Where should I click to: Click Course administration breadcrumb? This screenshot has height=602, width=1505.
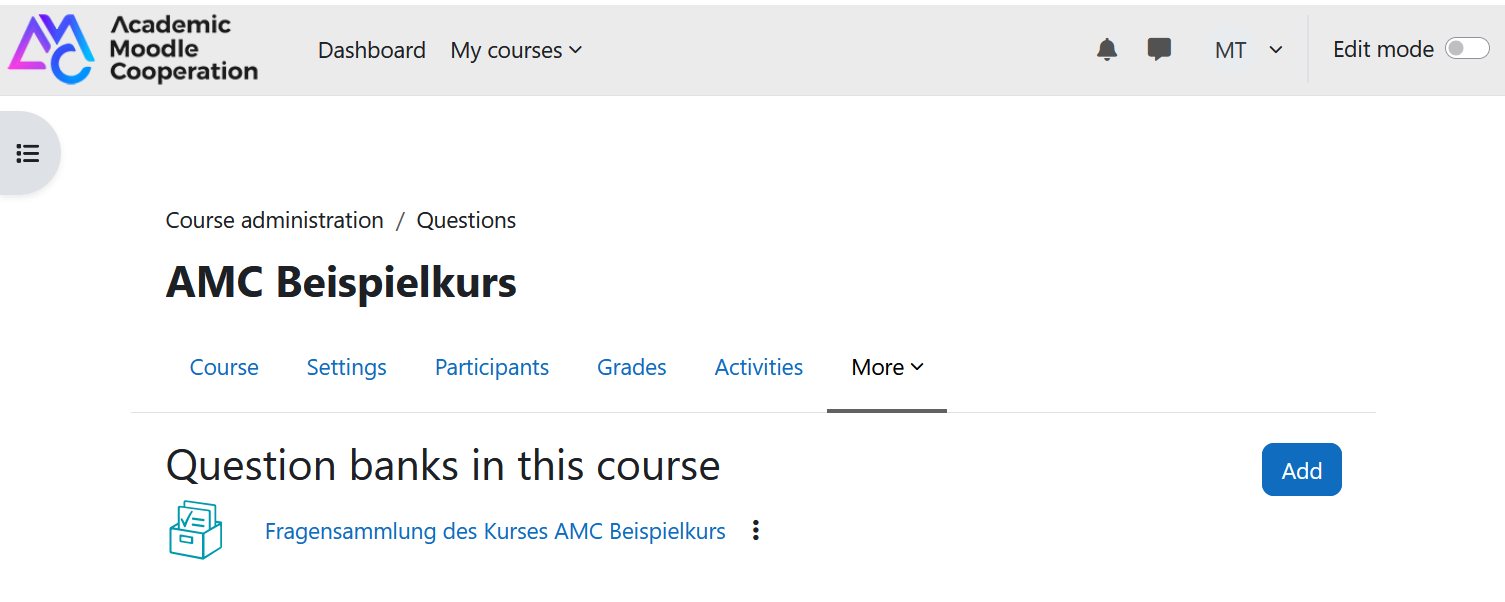pos(275,220)
